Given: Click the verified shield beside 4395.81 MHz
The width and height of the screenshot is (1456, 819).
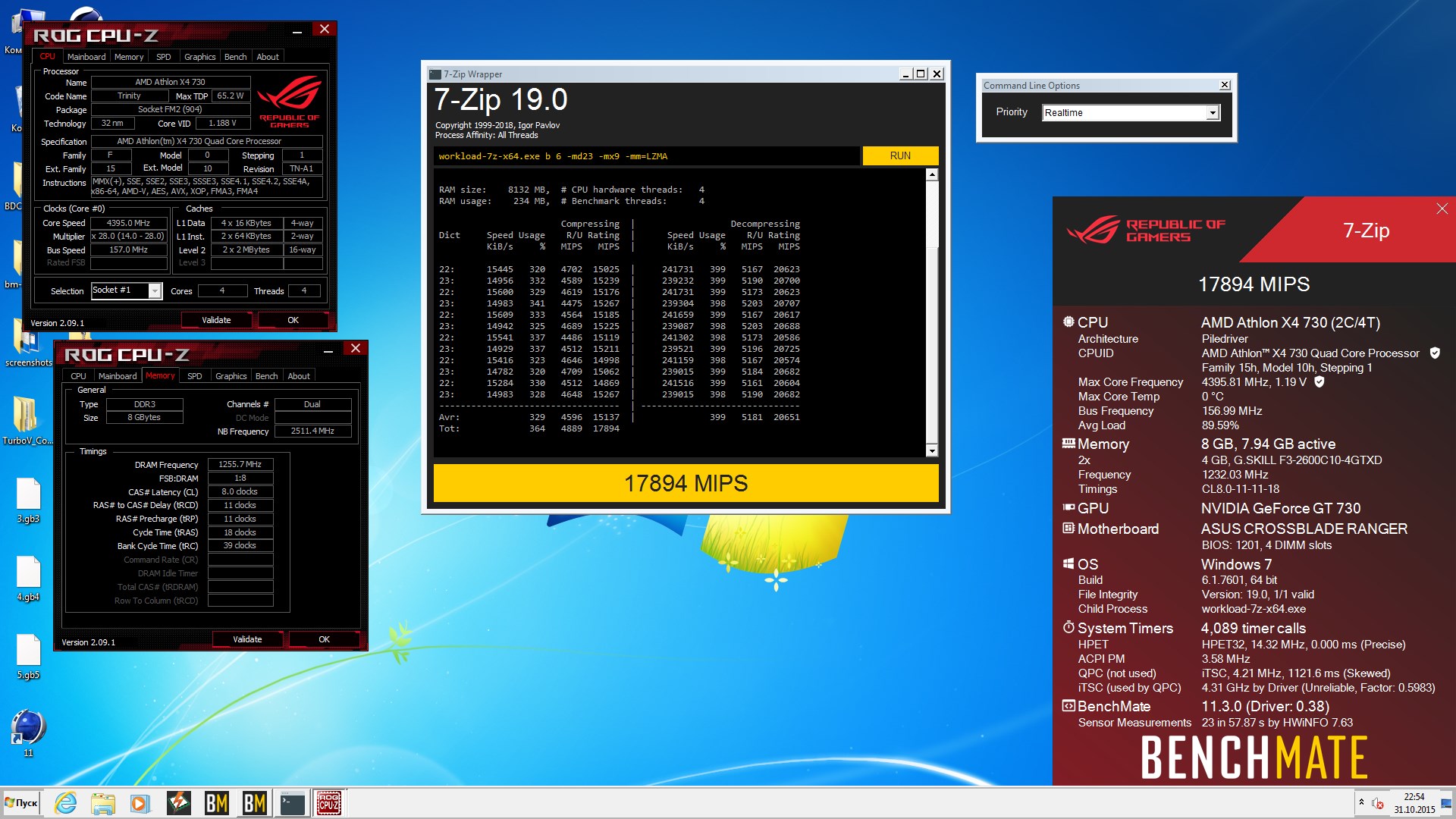Looking at the screenshot, I should tap(1319, 381).
